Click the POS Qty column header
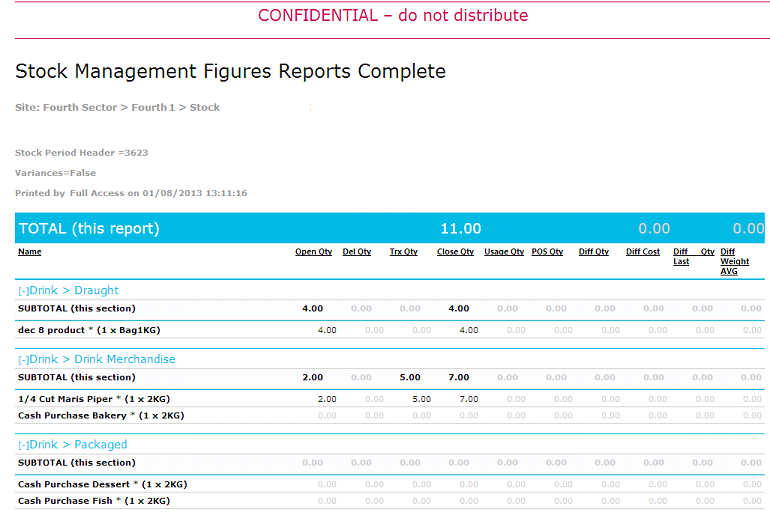 [547, 252]
